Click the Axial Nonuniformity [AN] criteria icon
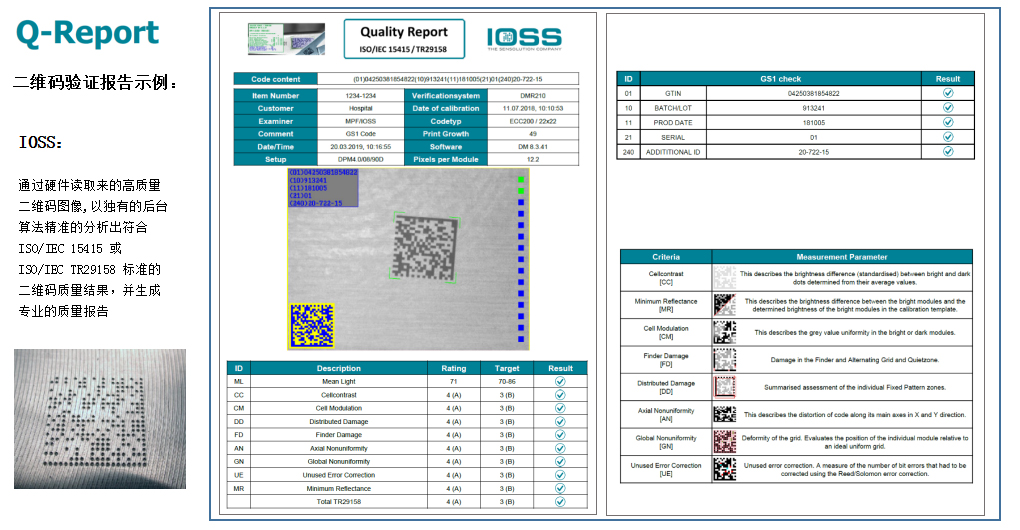Image resolution: width=1020 pixels, height=530 pixels. (725, 414)
